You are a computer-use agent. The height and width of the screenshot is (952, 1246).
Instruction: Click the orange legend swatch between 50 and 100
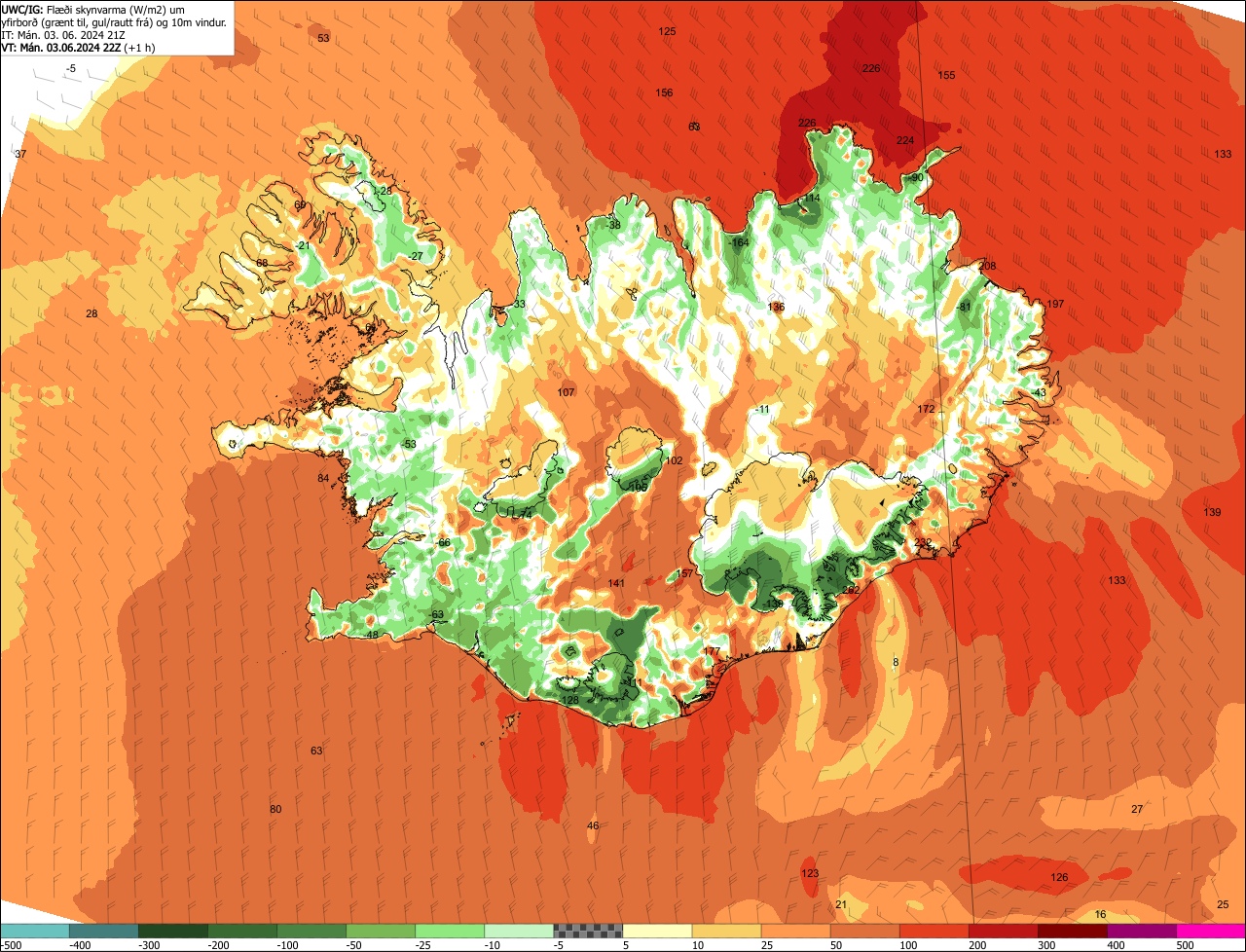(x=865, y=931)
